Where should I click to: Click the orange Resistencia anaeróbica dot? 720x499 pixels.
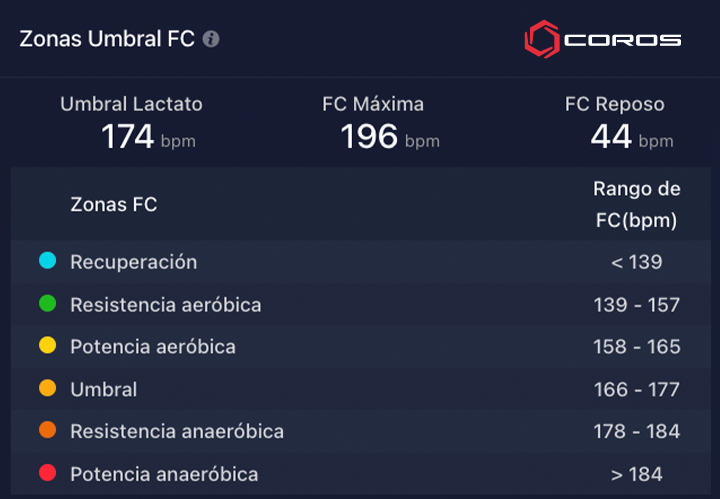(47, 430)
